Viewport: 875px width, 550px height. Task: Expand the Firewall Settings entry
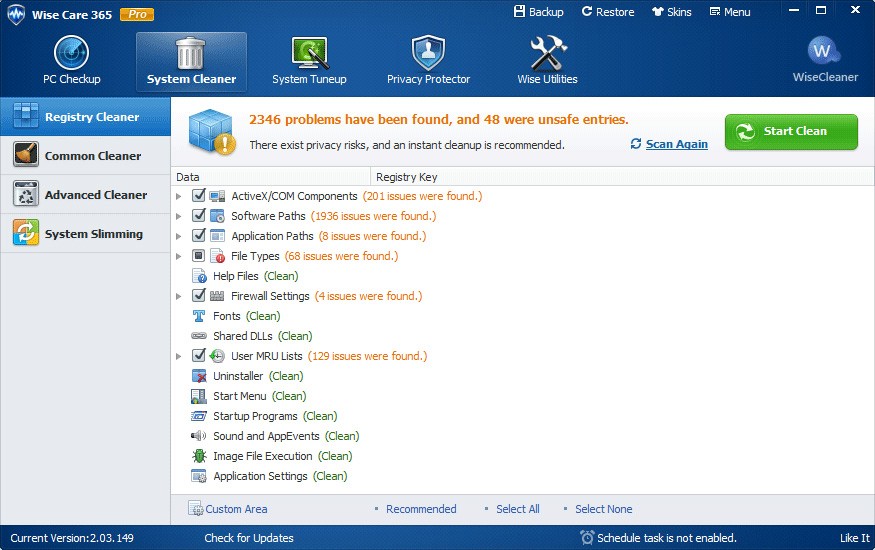[179, 296]
